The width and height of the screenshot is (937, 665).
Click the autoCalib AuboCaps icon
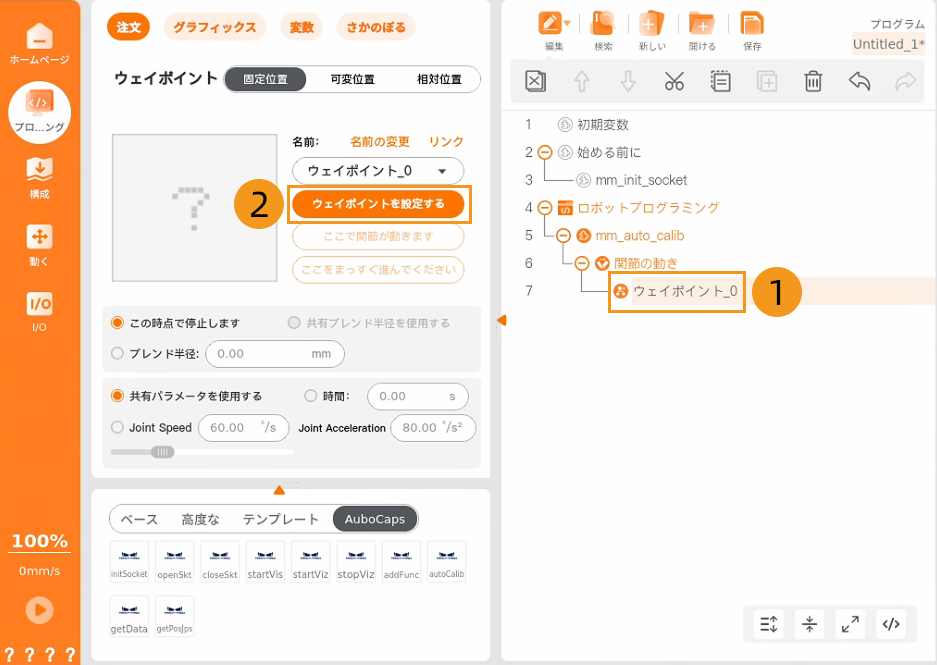pos(446,562)
